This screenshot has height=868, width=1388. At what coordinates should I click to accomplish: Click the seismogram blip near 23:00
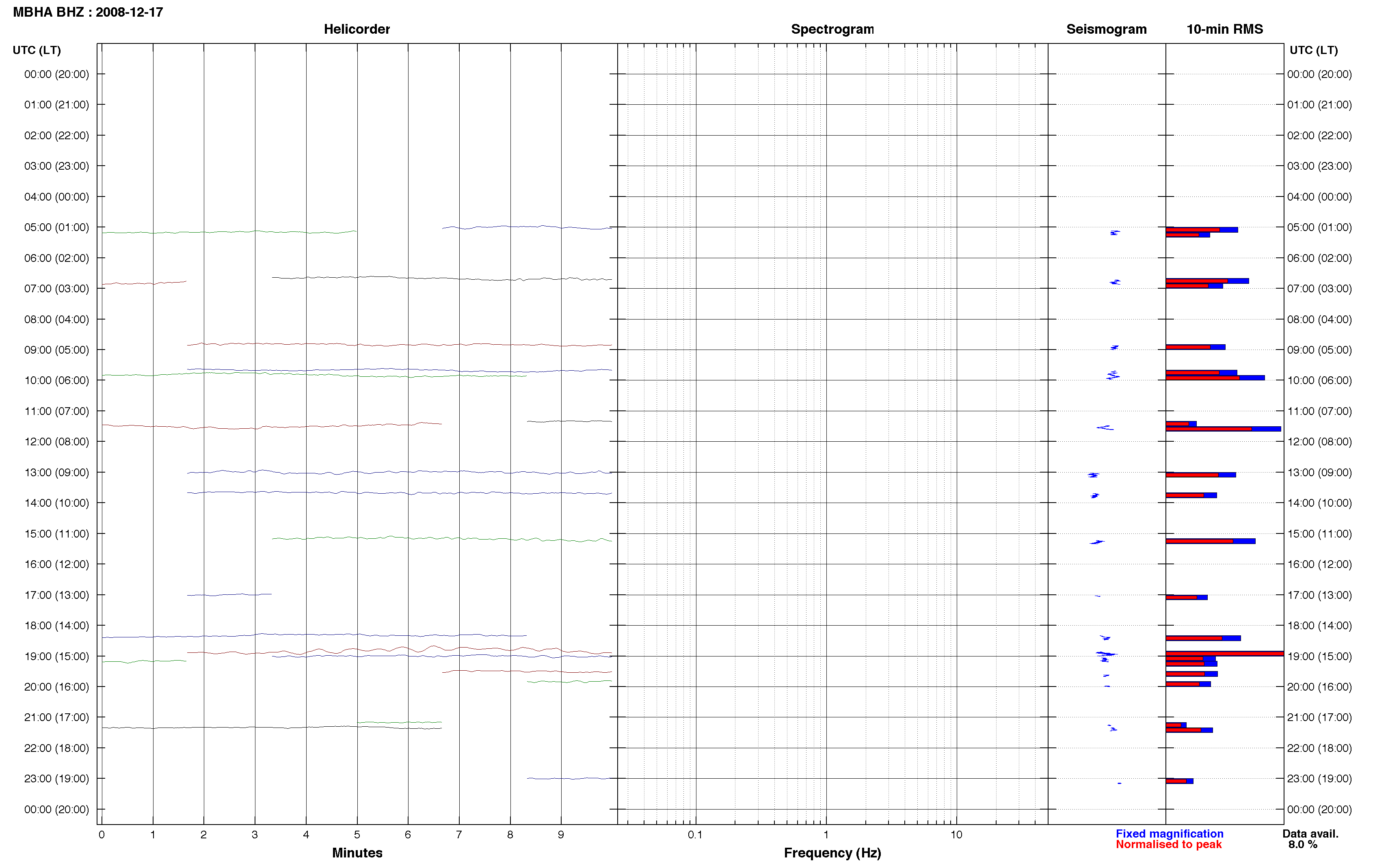click(x=1119, y=783)
